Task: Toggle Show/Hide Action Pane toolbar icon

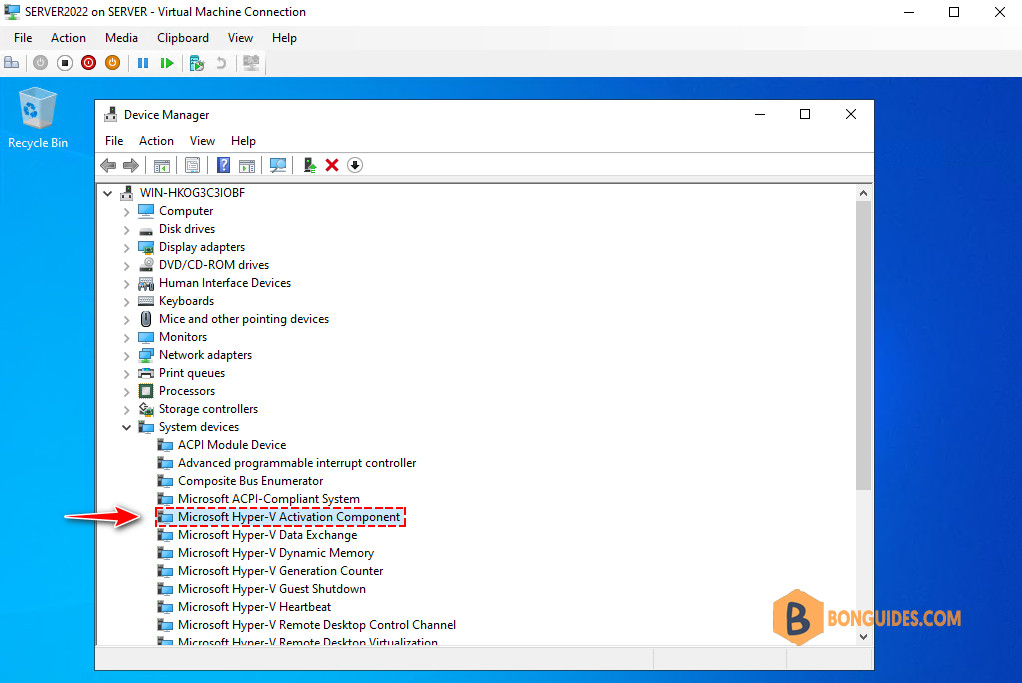Action: click(x=247, y=166)
